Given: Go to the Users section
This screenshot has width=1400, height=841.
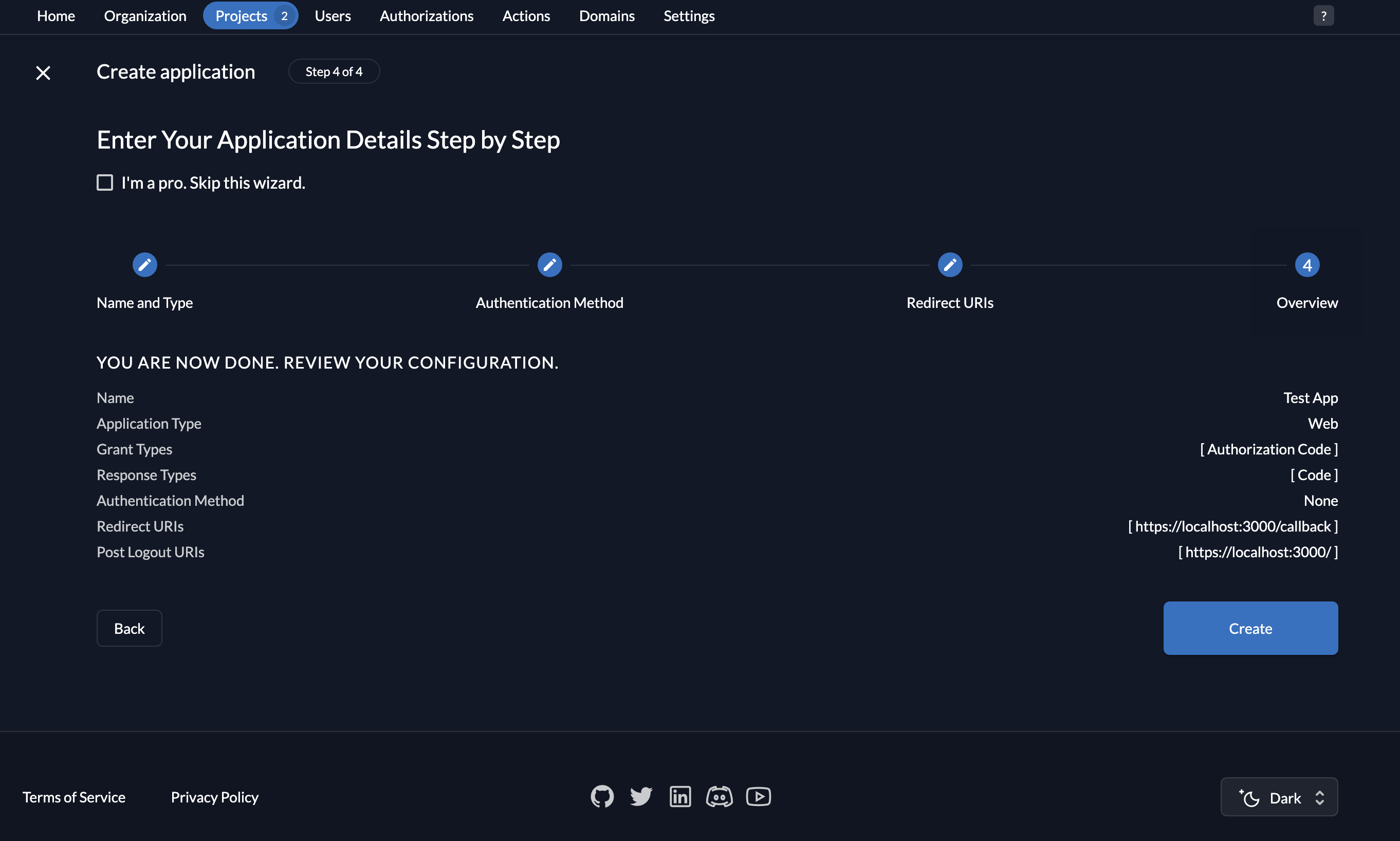Looking at the screenshot, I should coord(333,15).
